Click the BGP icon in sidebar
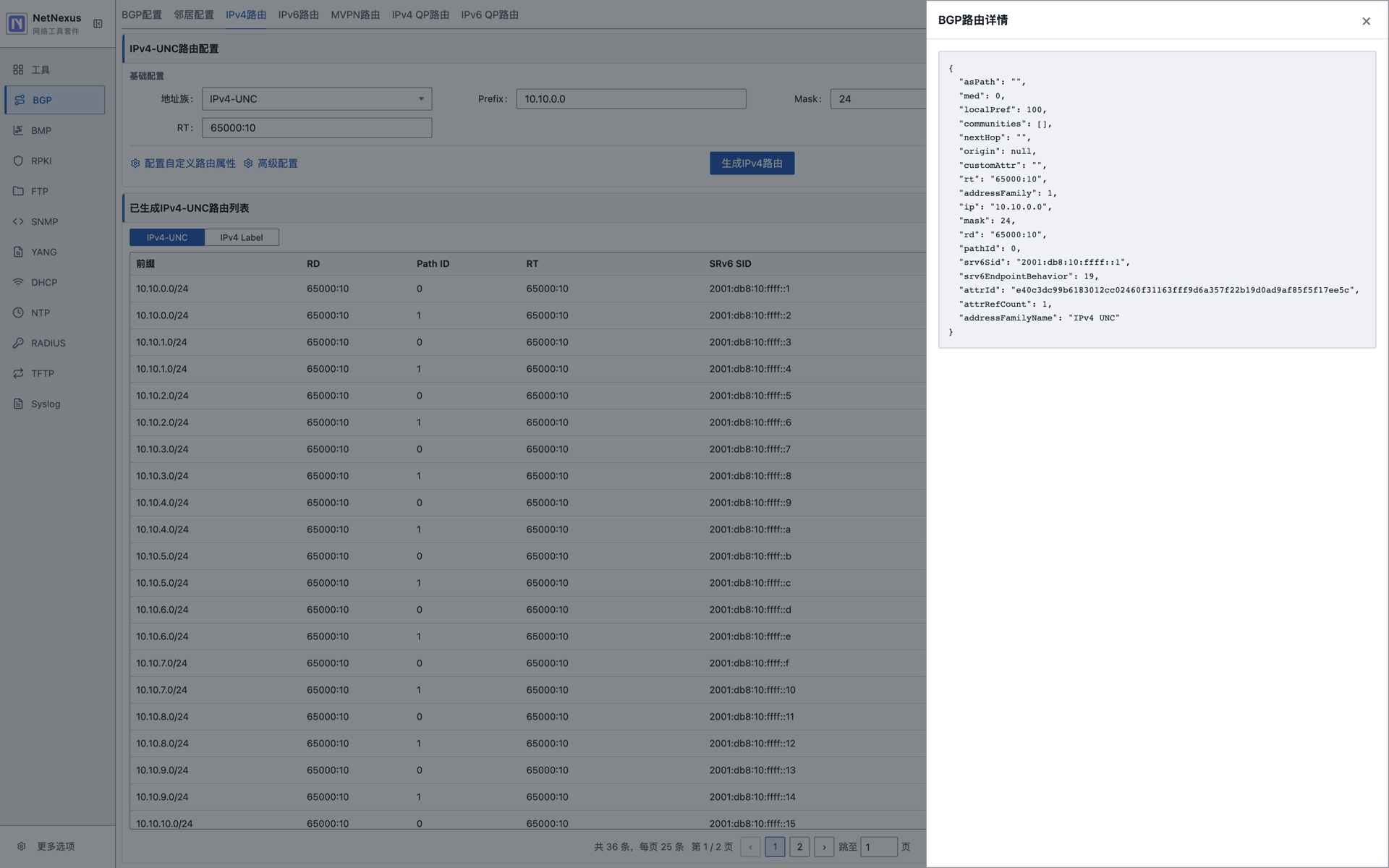Screen dimensions: 1389x868 (20, 100)
